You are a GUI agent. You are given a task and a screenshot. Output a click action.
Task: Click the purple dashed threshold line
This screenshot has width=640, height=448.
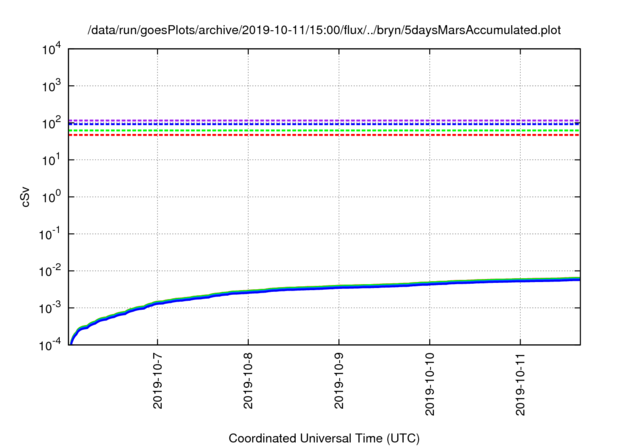[324, 120]
